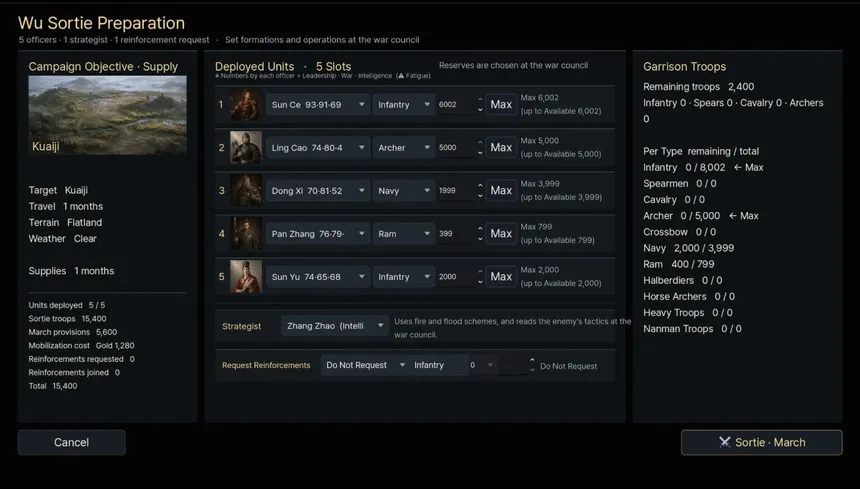This screenshot has width=860, height=489.
Task: Adjust the reinforcement count stepper arrows
Action: 531,365
